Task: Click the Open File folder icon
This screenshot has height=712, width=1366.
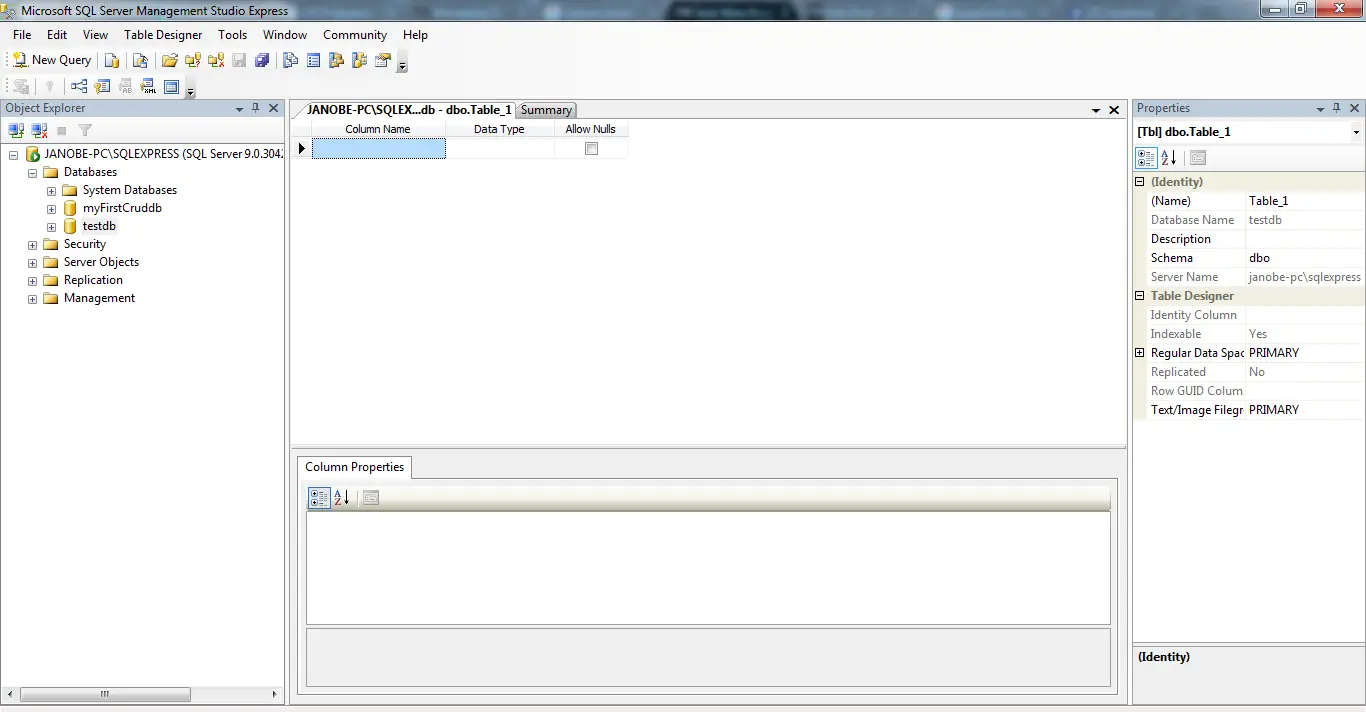Action: click(170, 60)
